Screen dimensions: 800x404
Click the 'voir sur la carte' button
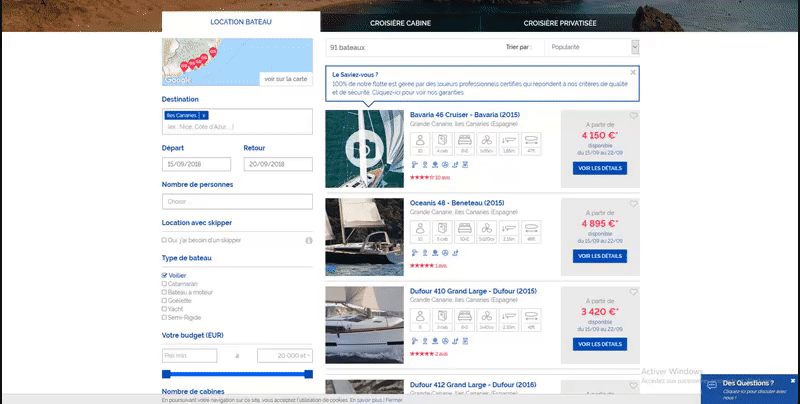286,79
